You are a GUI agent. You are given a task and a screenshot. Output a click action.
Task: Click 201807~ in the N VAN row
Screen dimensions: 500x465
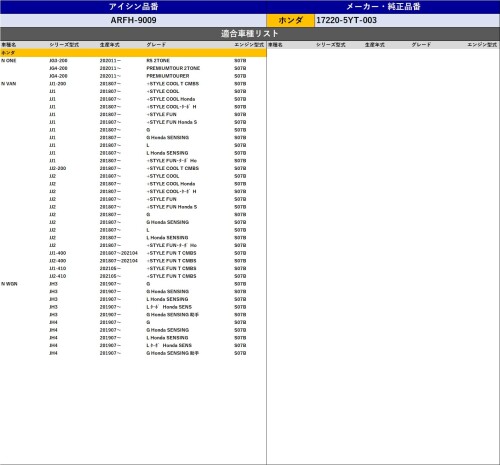pos(110,84)
